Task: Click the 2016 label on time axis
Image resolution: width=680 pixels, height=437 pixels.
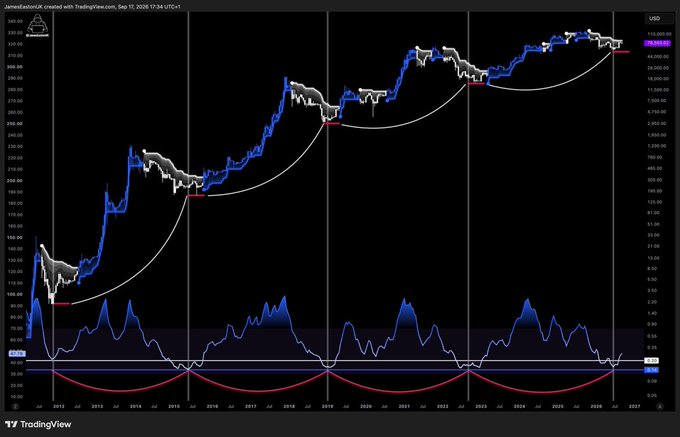Action: [x=212, y=407]
